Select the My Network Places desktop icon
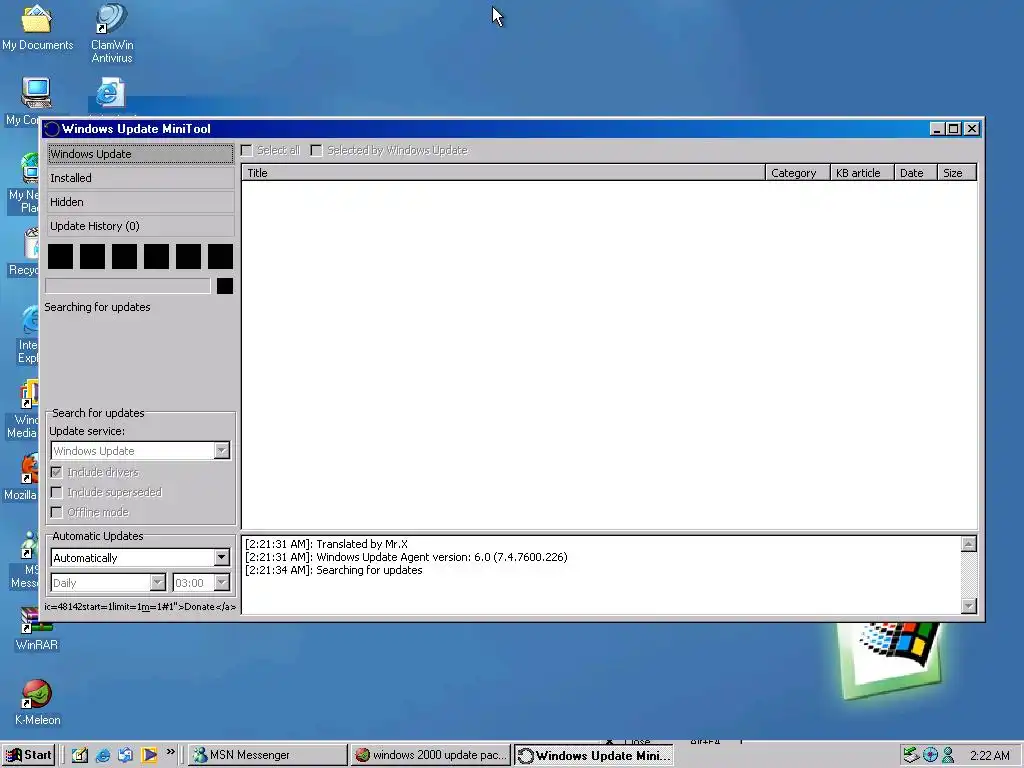Viewport: 1024px width, 768px height. (x=25, y=184)
